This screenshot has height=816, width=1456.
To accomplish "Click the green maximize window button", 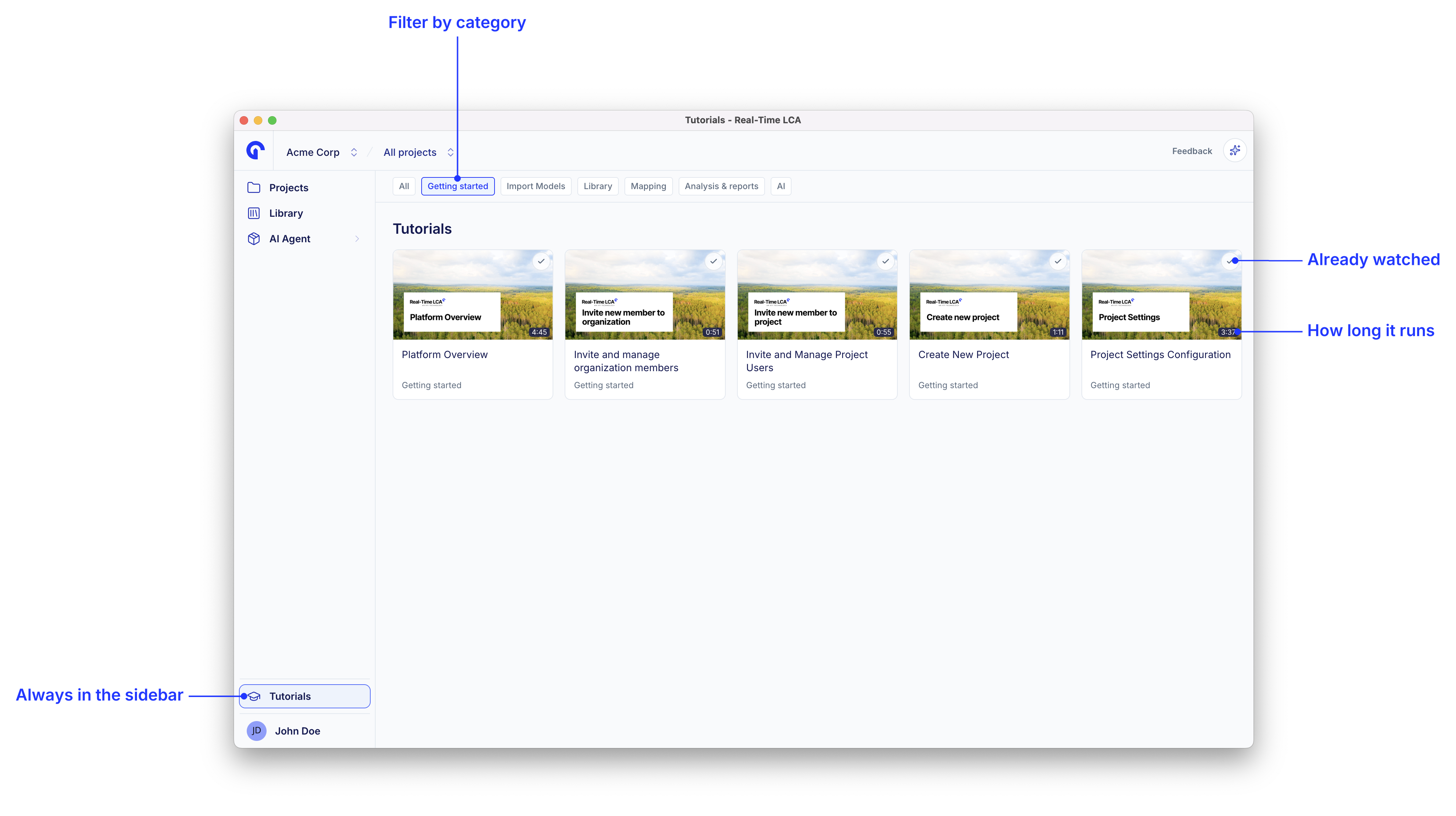I will click(272, 120).
